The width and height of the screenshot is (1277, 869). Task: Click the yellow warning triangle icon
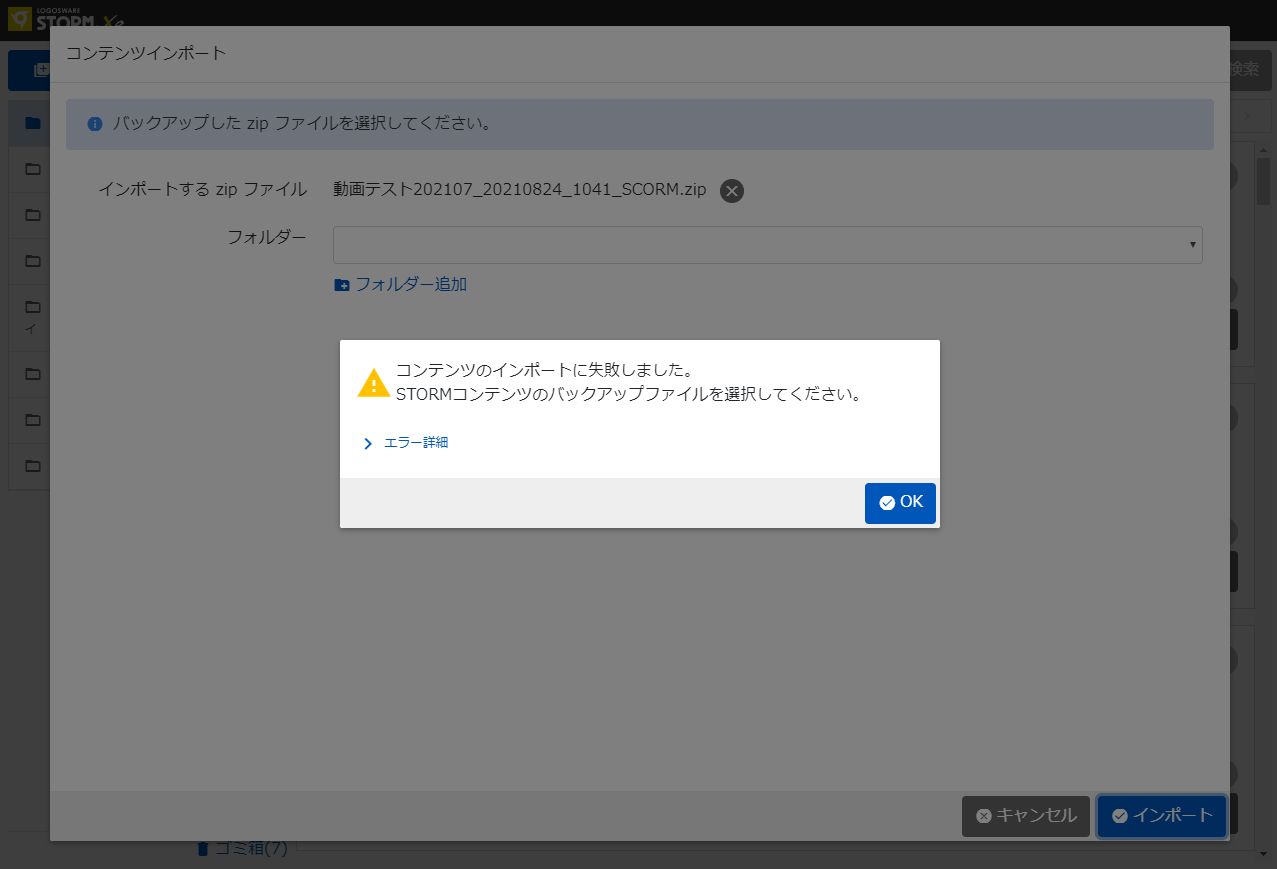[374, 383]
